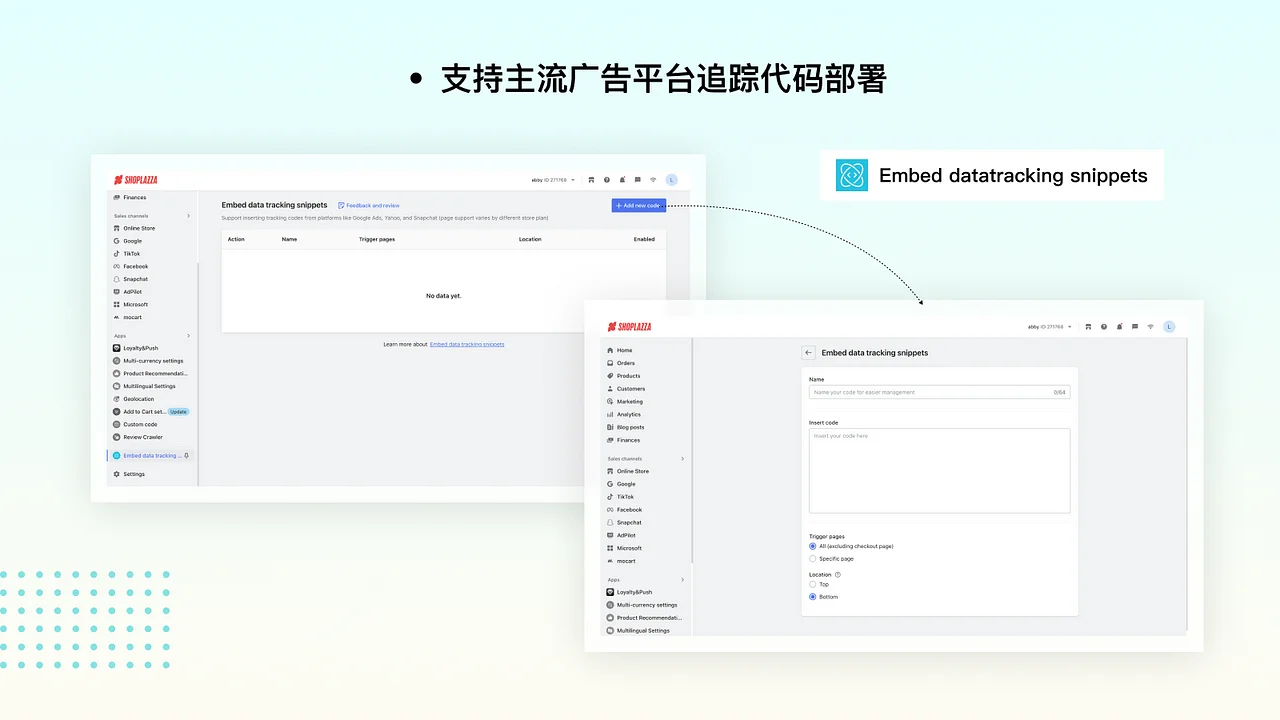The height and width of the screenshot is (720, 1280).
Task: Click the Add new code button
Action: click(x=639, y=205)
